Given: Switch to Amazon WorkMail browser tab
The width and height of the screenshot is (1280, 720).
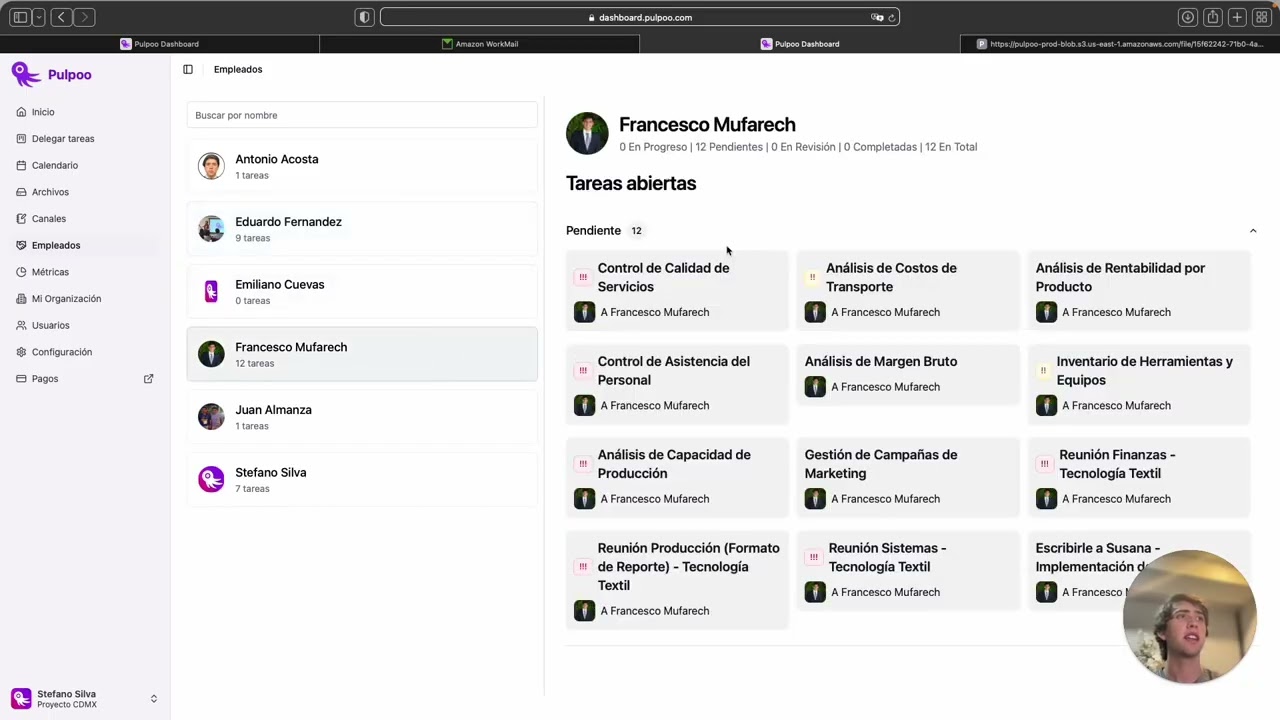Looking at the screenshot, I should [480, 44].
